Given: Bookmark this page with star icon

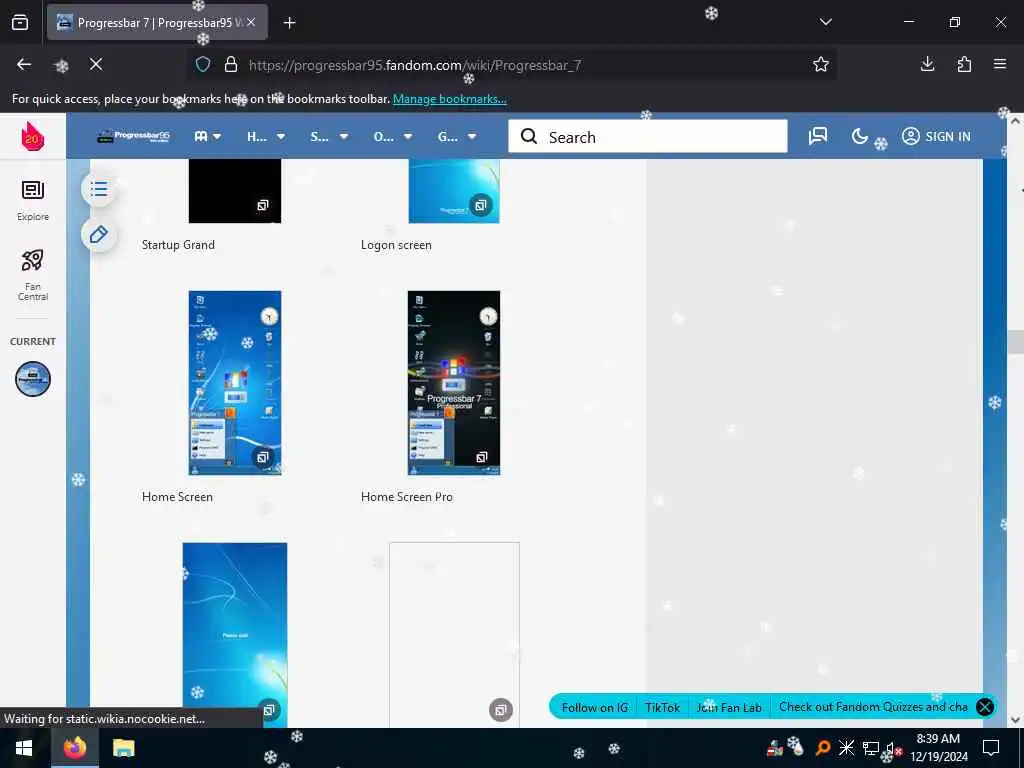Looking at the screenshot, I should 821,64.
